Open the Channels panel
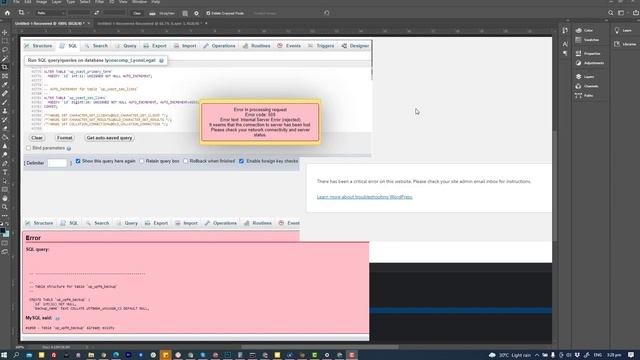The width and height of the screenshot is (640, 360). 587,86
